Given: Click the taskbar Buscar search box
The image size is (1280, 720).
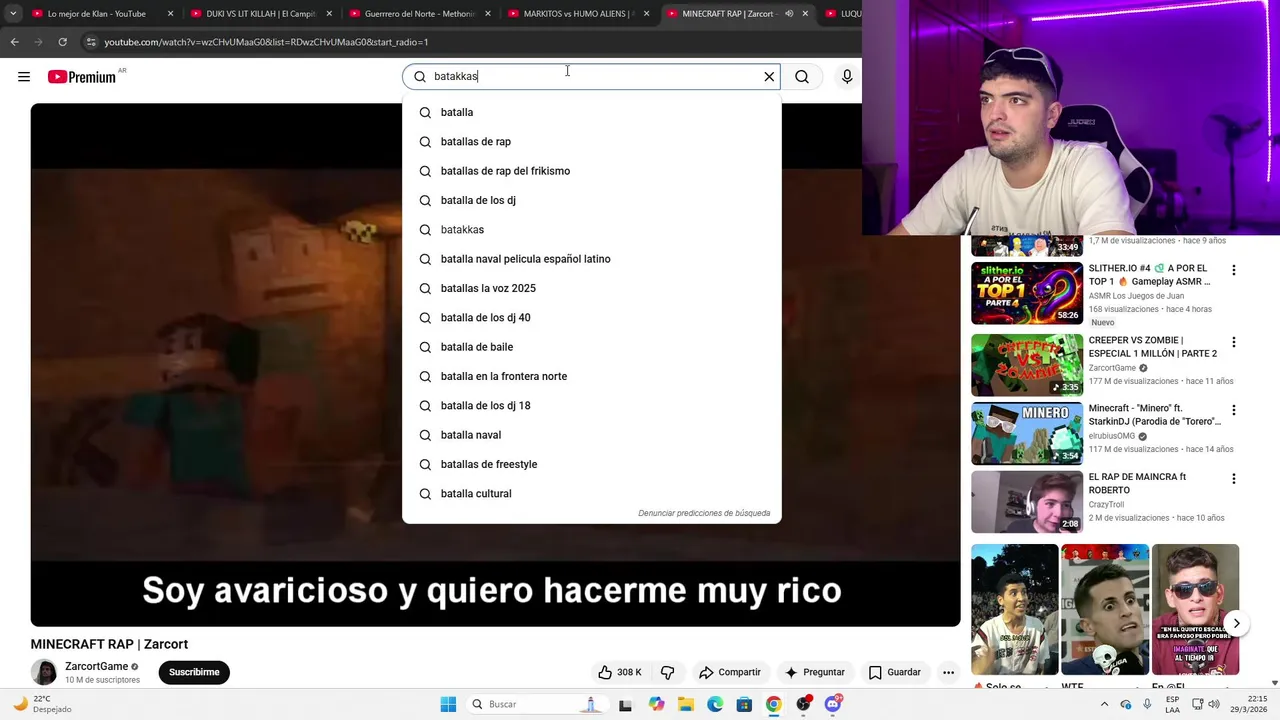Looking at the screenshot, I should point(537,704).
